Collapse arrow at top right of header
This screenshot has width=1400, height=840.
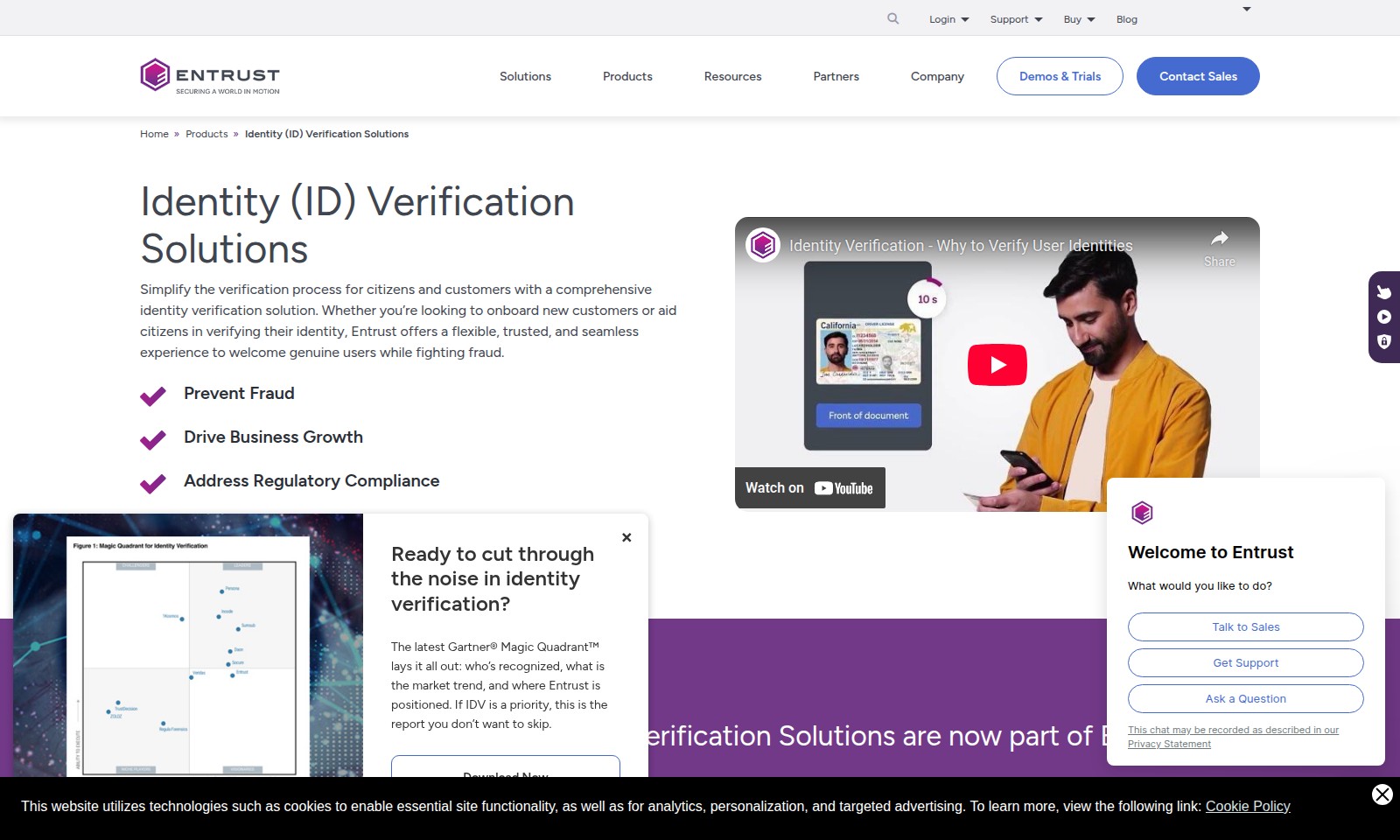pyautogui.click(x=1247, y=9)
